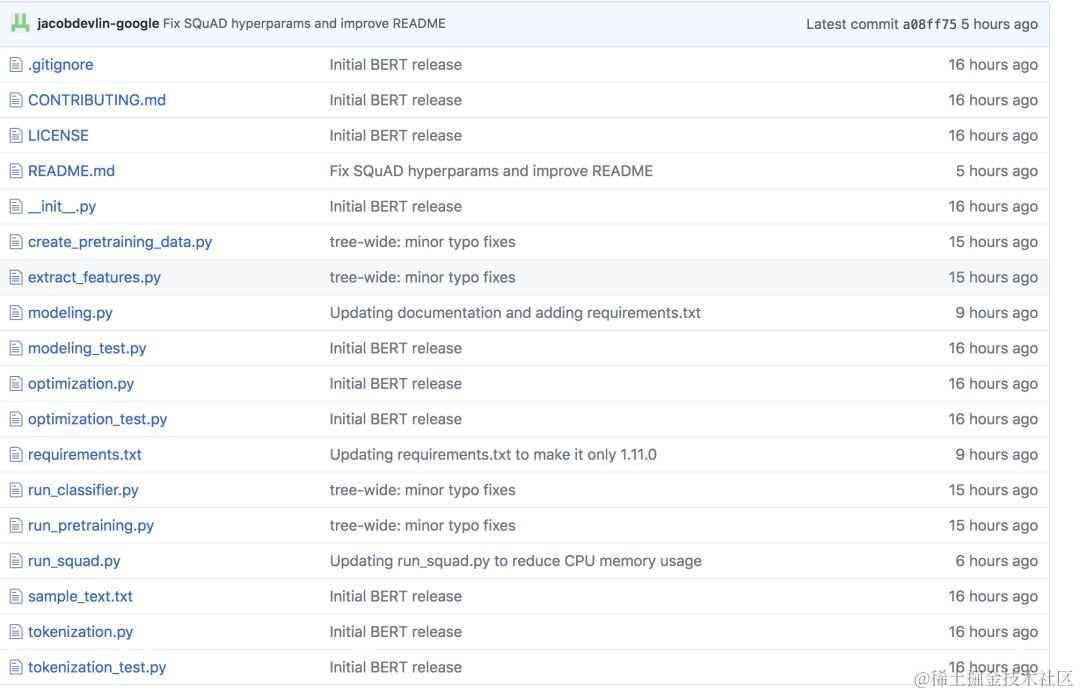
Task: Click file icon beside optimization_test.py
Action: 16,419
